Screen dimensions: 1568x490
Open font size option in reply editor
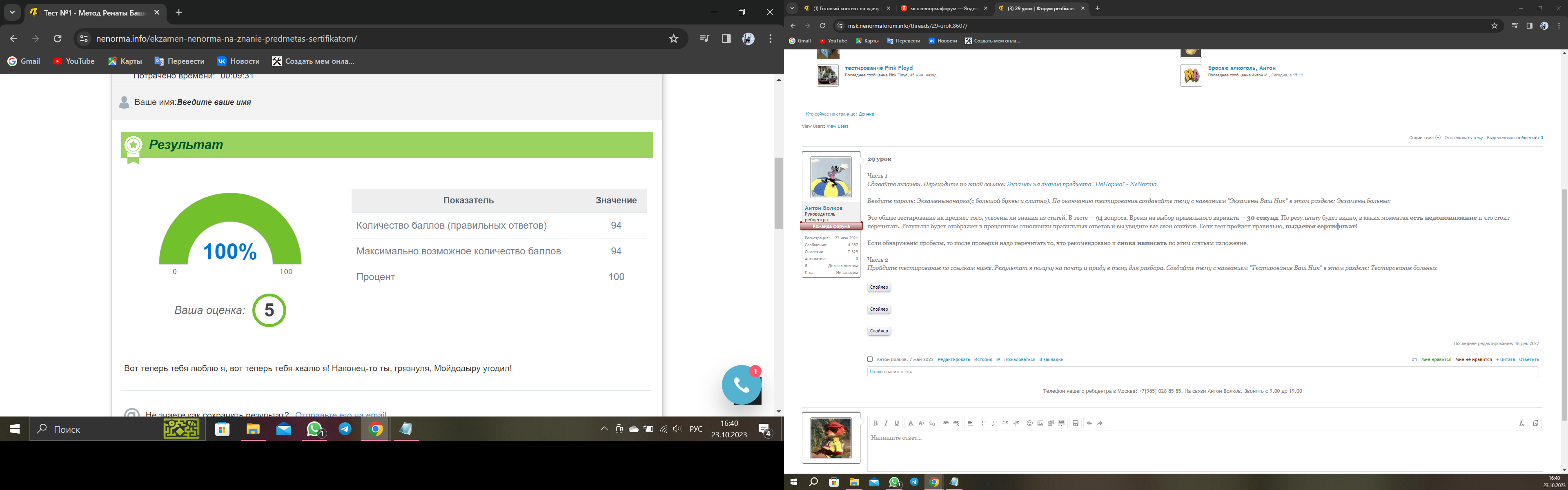tap(921, 423)
